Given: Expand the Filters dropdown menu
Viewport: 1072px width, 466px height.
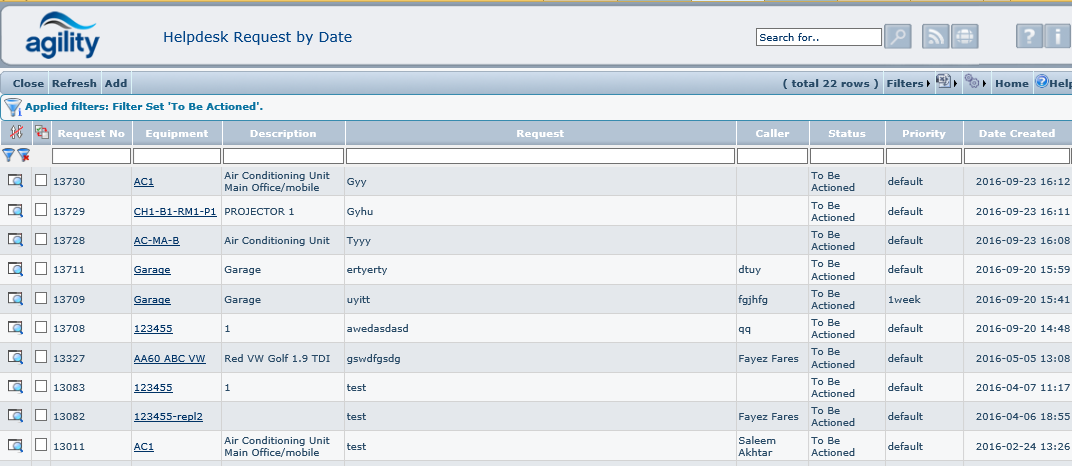Looking at the screenshot, I should pos(908,84).
